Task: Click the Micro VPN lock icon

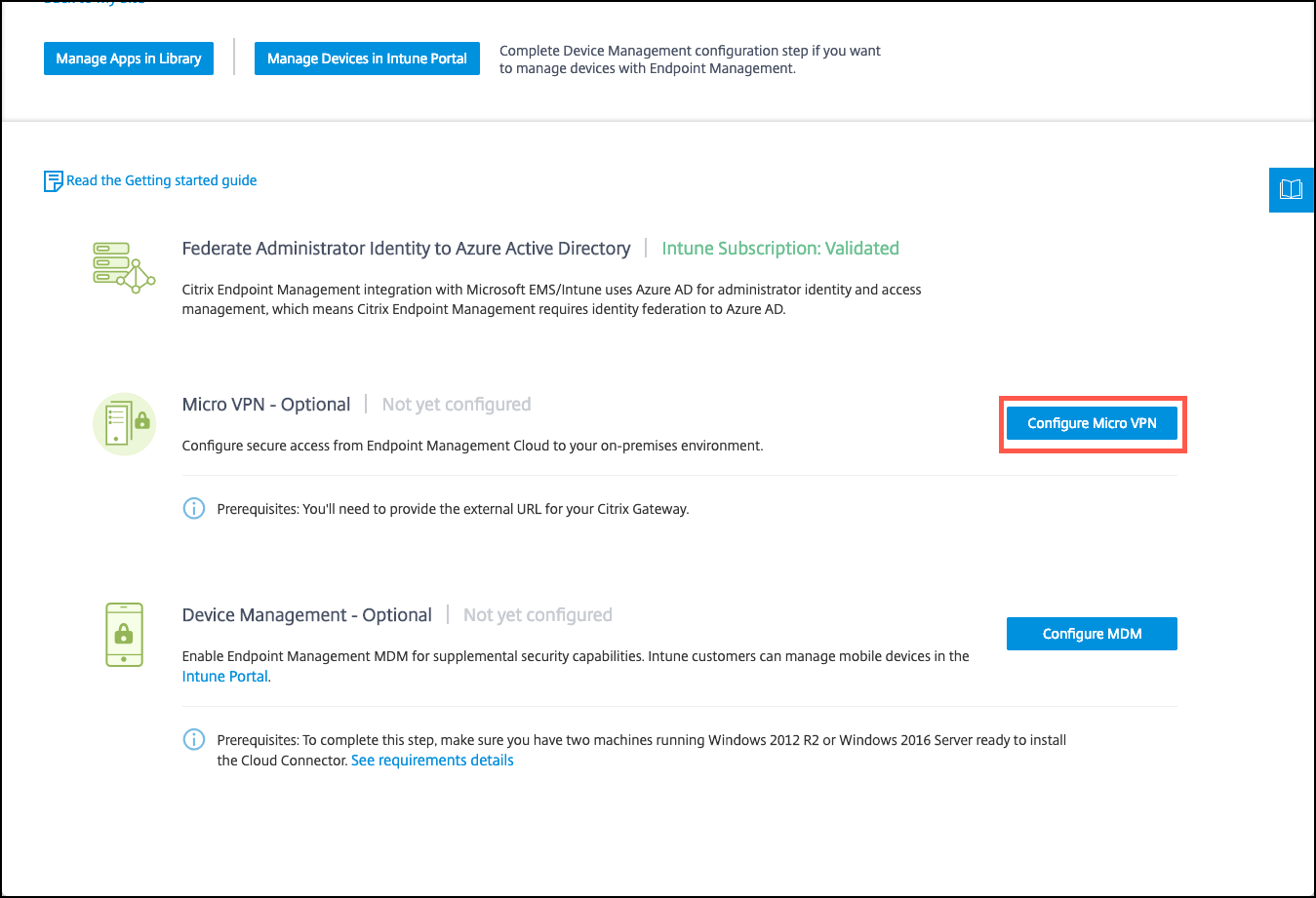Action: click(x=124, y=424)
